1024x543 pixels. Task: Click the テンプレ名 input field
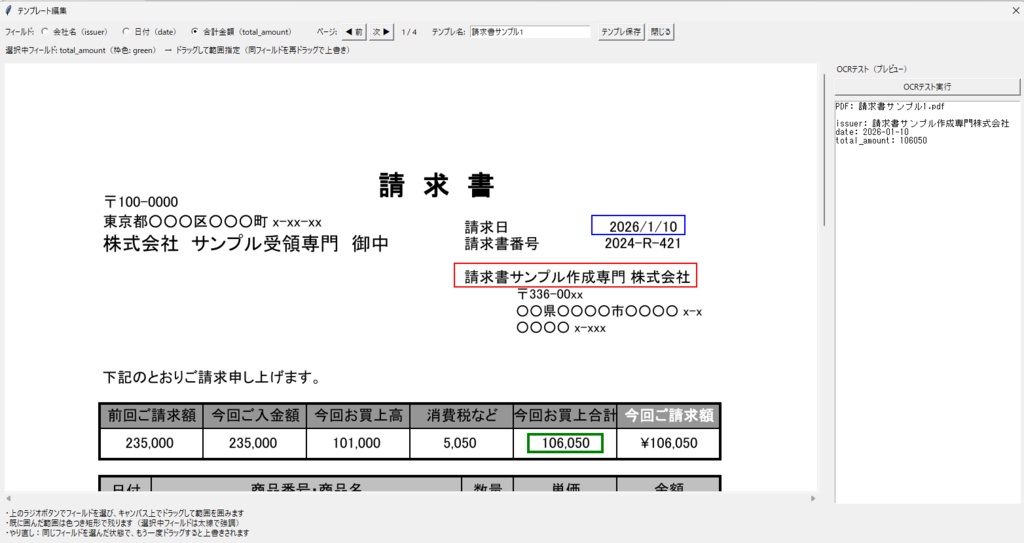(x=530, y=31)
